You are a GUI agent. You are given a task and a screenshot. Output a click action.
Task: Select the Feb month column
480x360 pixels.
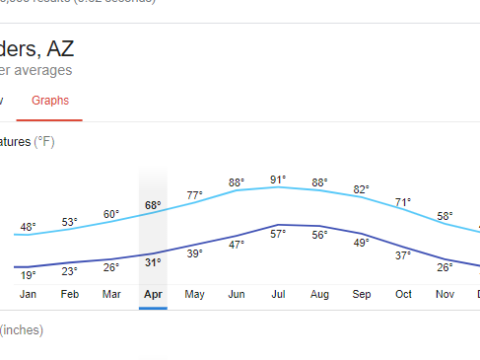click(70, 294)
